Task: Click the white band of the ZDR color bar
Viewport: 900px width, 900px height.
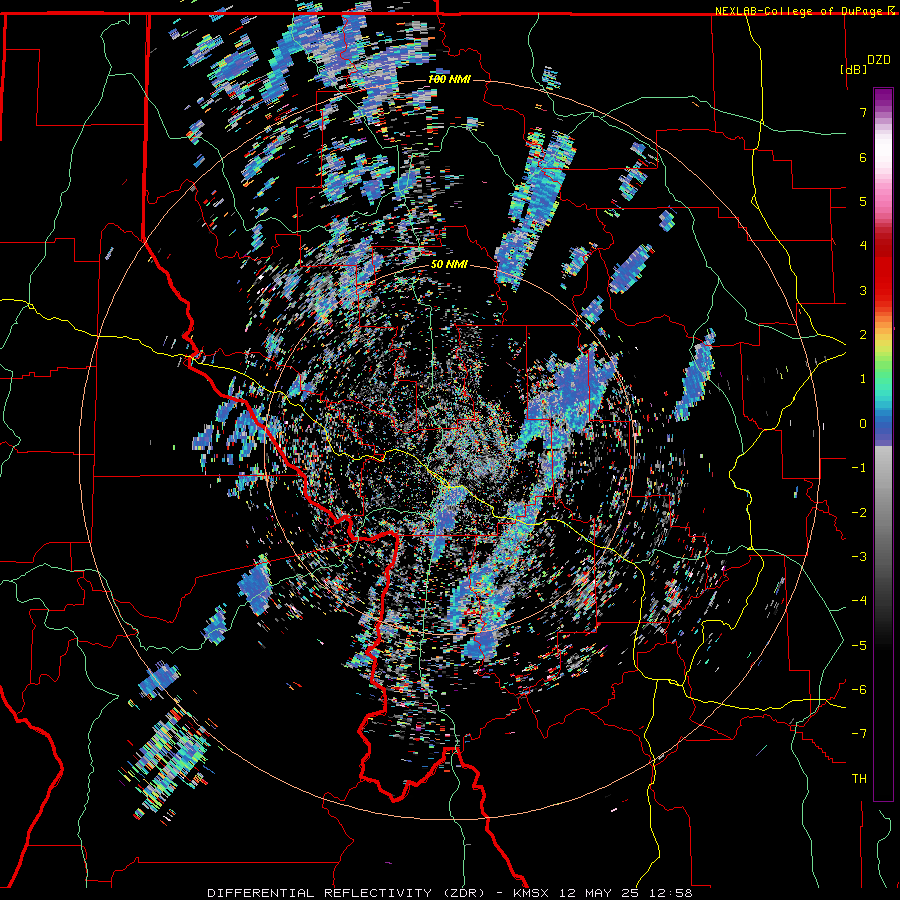Action: 883,149
